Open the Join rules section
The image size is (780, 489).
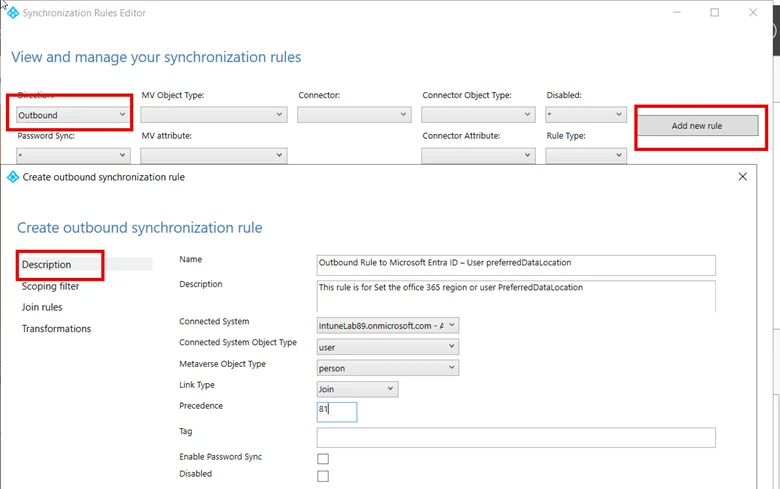click(42, 307)
